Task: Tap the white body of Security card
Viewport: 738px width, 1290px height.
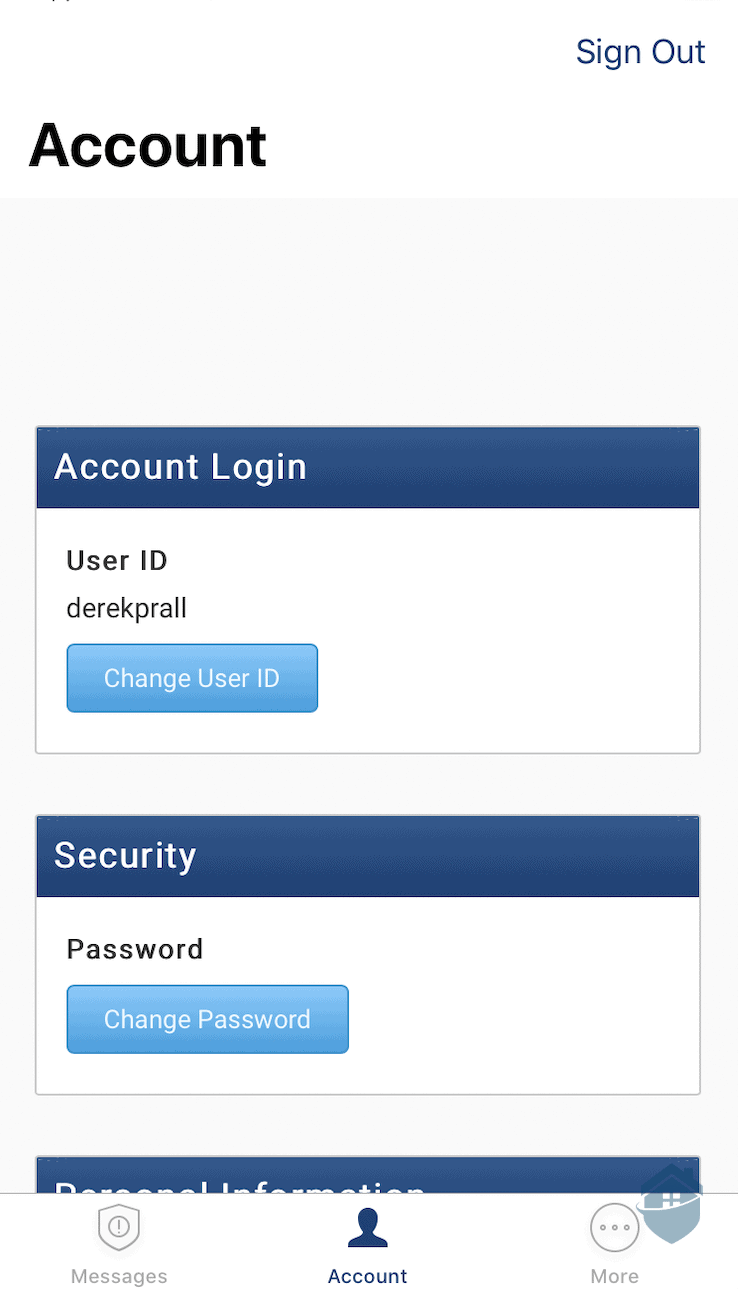Action: (368, 995)
